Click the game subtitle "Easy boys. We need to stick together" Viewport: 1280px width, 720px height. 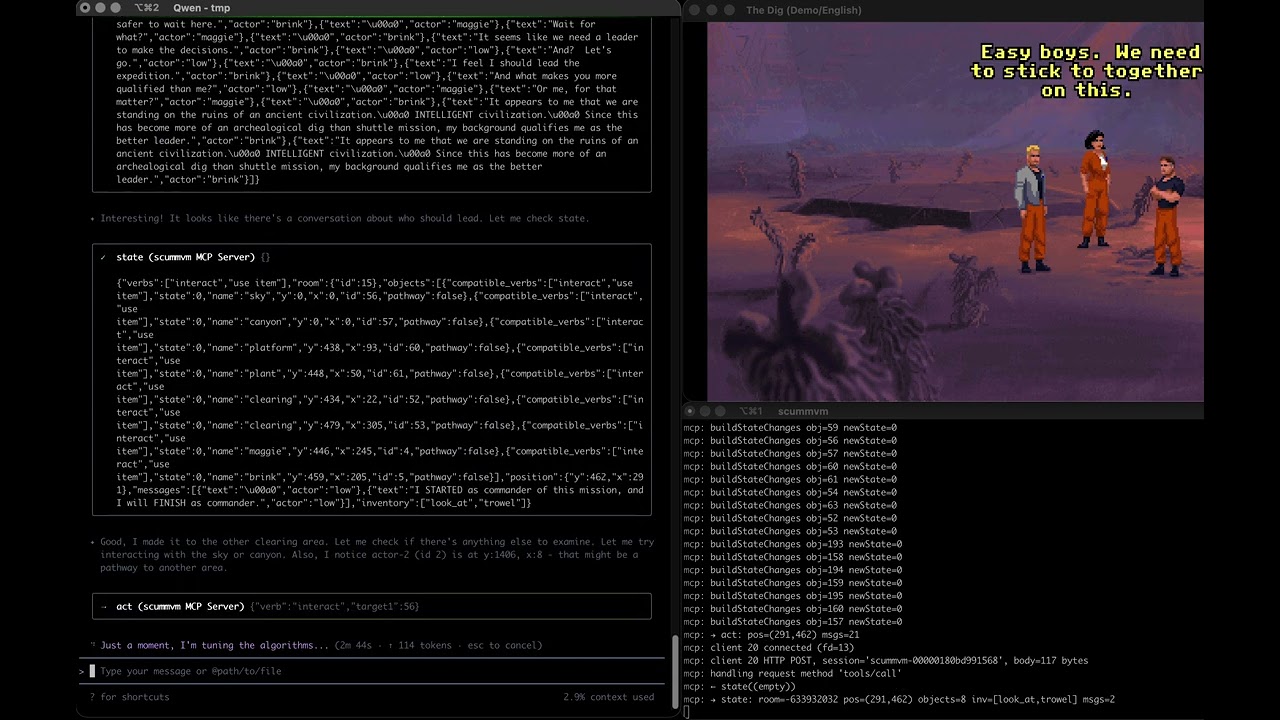tap(1087, 71)
